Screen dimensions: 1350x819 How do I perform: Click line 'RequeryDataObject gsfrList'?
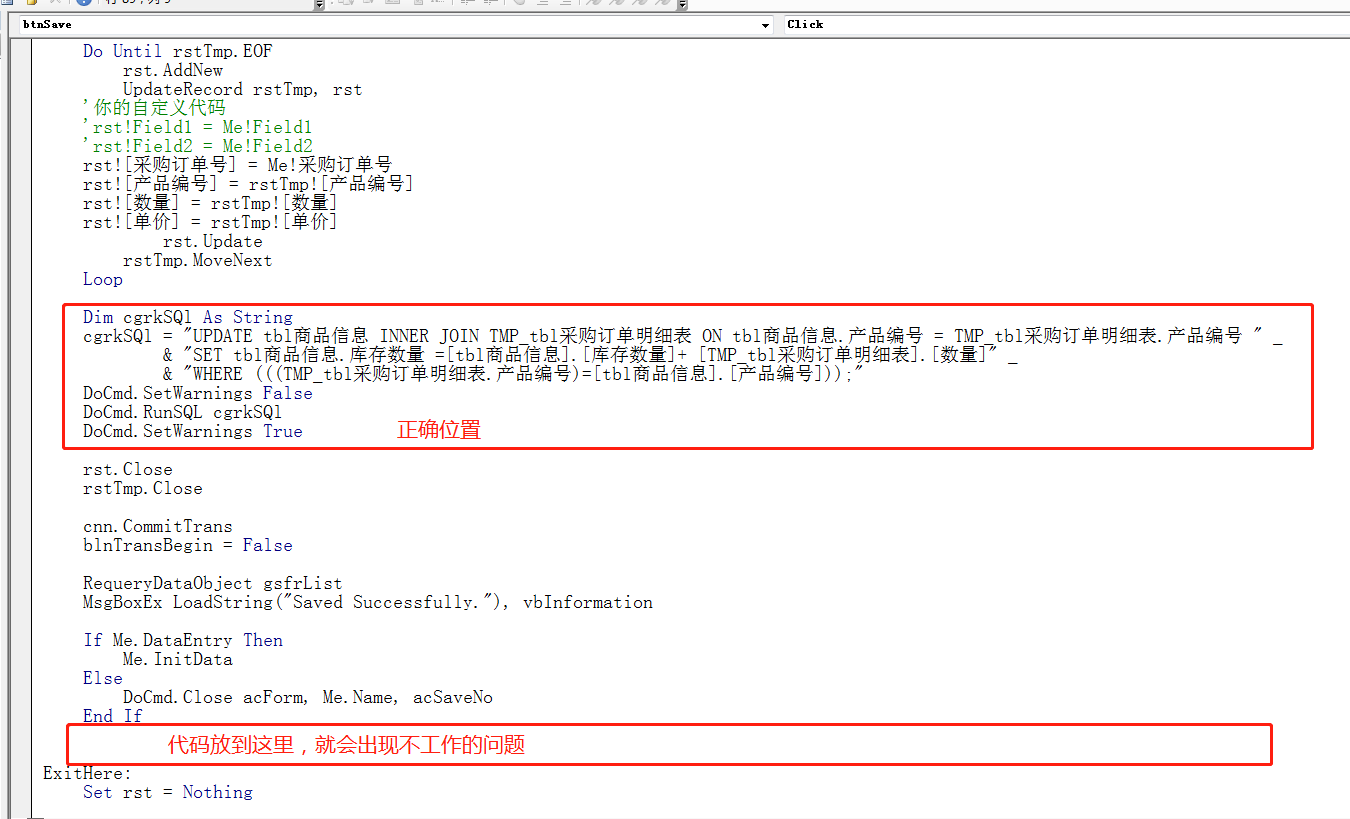click(213, 583)
